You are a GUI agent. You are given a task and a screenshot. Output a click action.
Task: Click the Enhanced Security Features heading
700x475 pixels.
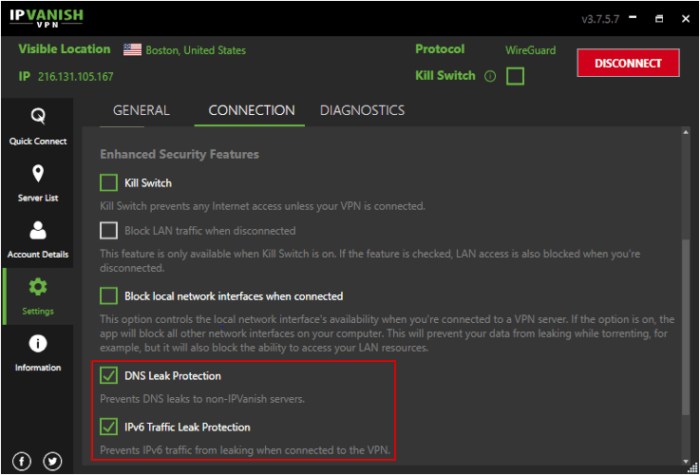179,154
